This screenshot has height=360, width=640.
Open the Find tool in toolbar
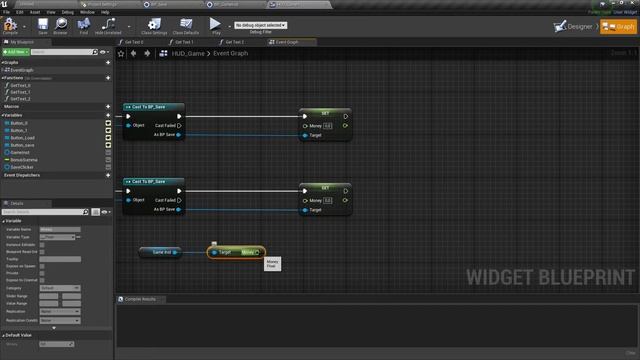click(84, 26)
